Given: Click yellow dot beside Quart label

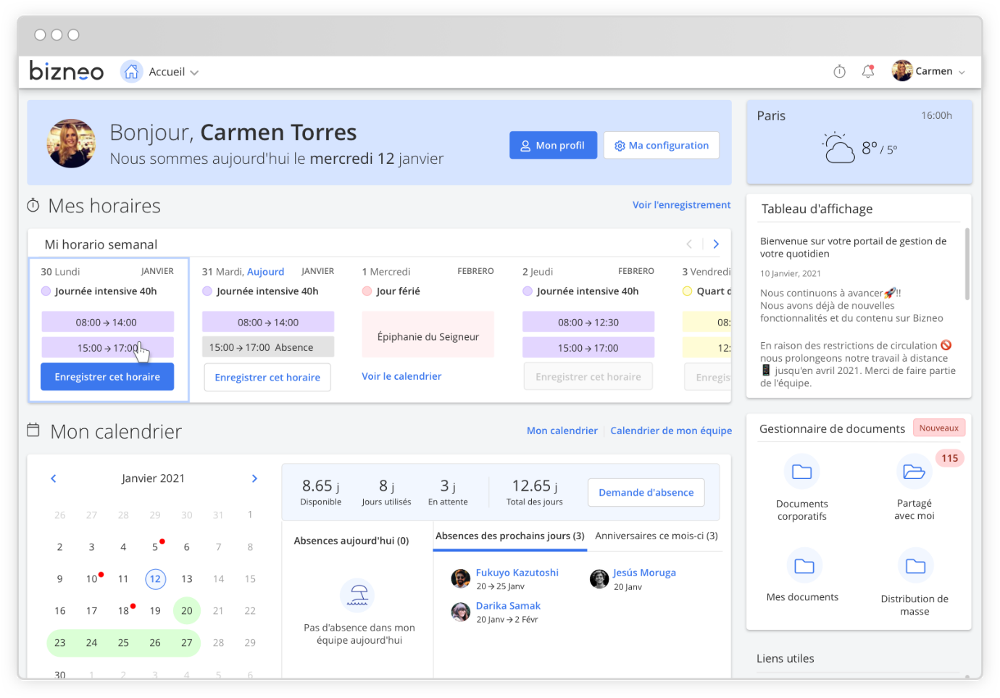Looking at the screenshot, I should 688,291.
